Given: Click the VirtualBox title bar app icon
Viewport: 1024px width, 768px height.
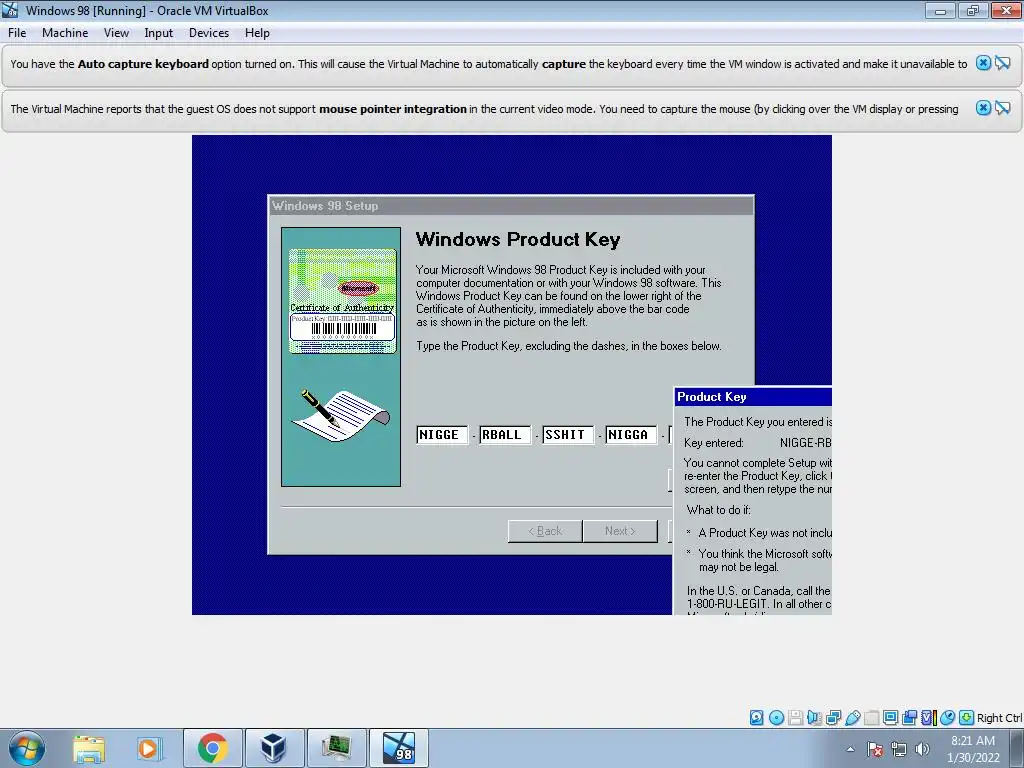Looking at the screenshot, I should pos(10,10).
